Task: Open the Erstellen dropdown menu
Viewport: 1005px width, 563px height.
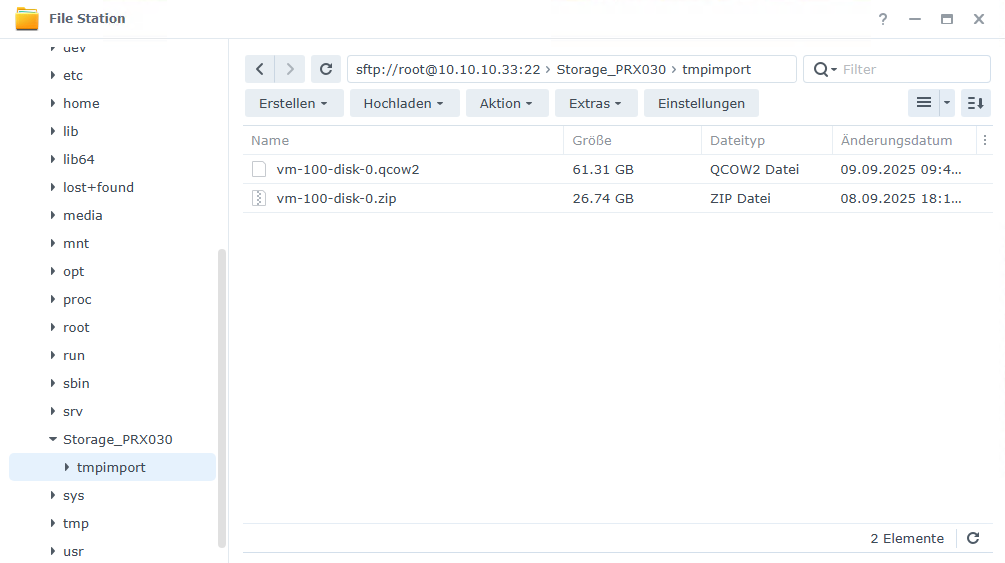Action: coord(294,103)
